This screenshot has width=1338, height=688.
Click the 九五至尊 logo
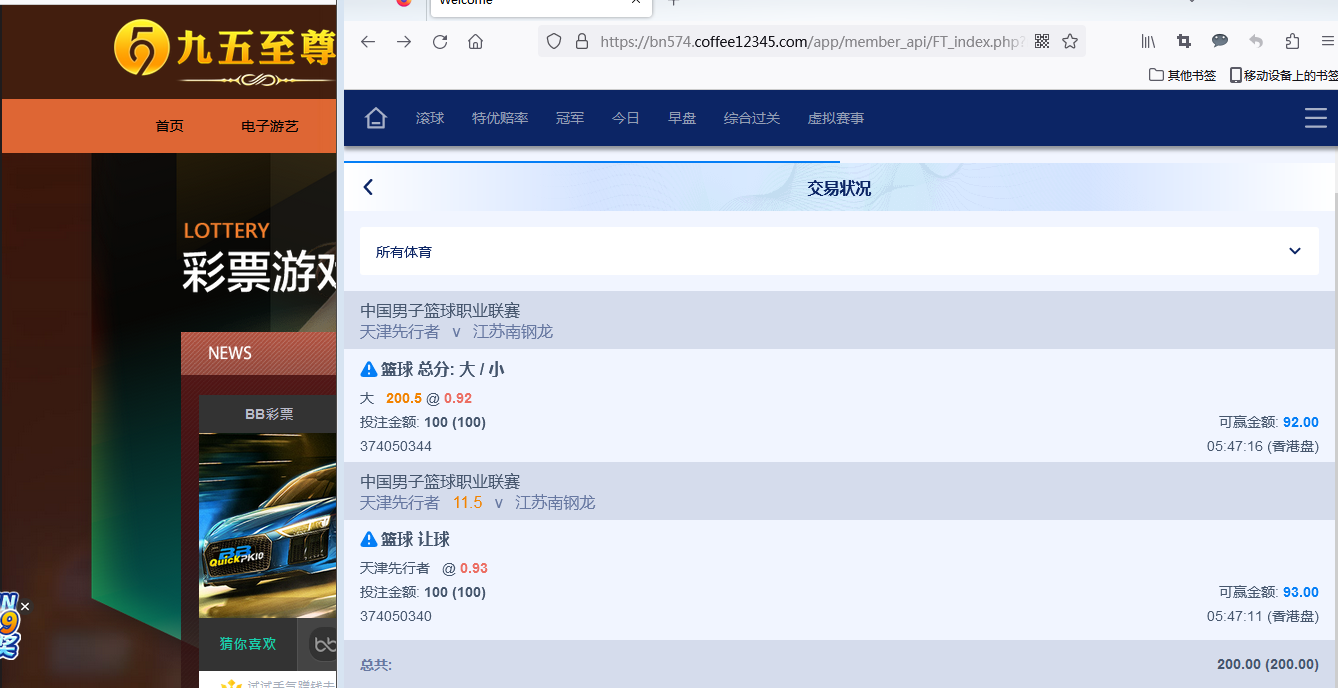click(224, 50)
